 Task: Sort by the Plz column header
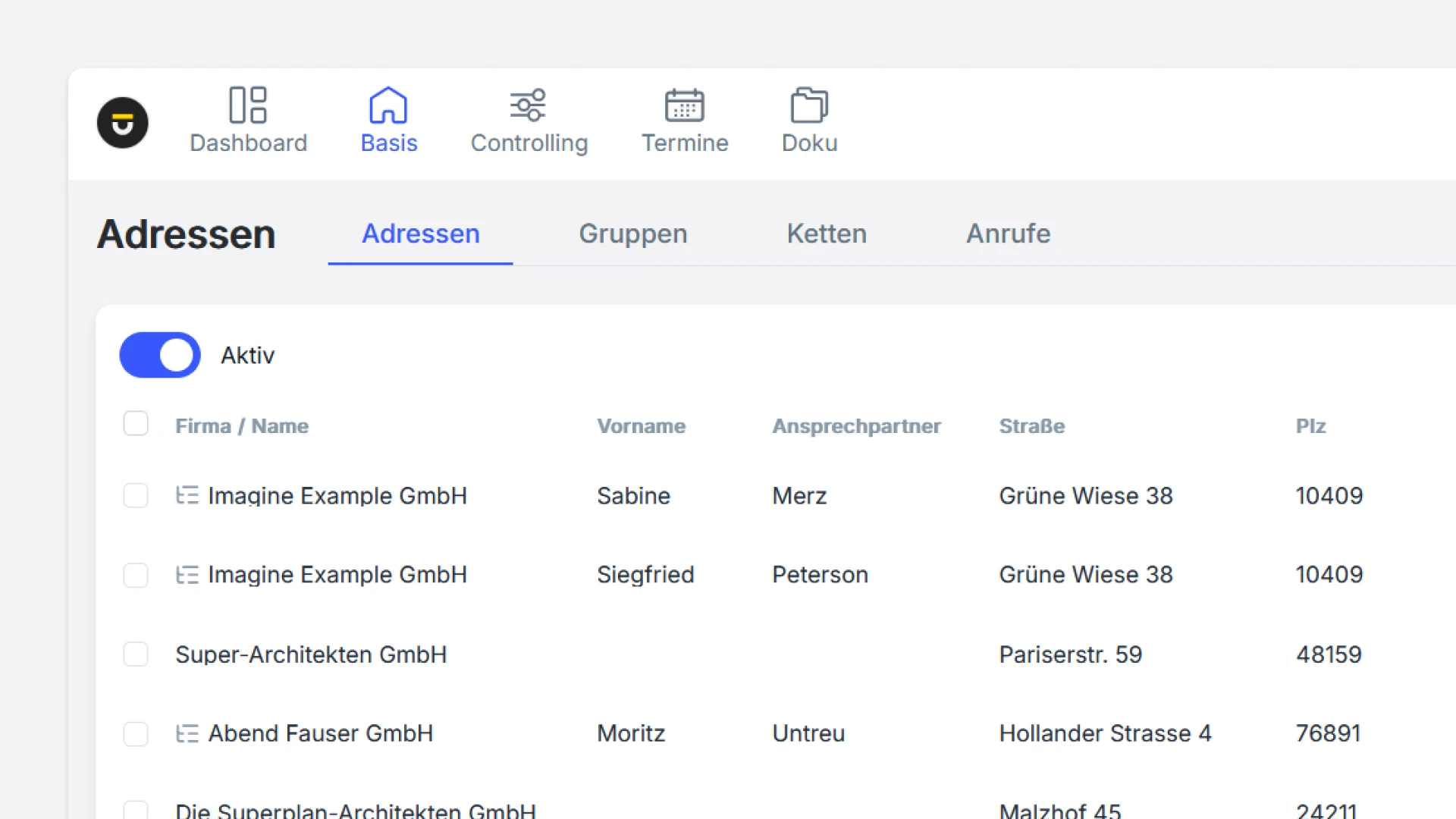(1310, 426)
